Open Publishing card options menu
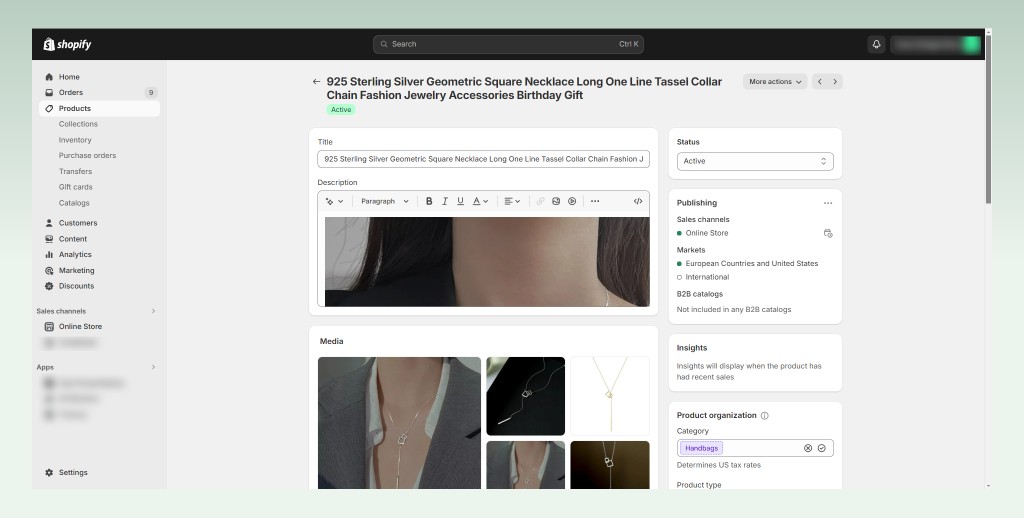This screenshot has width=1024, height=518. click(828, 203)
